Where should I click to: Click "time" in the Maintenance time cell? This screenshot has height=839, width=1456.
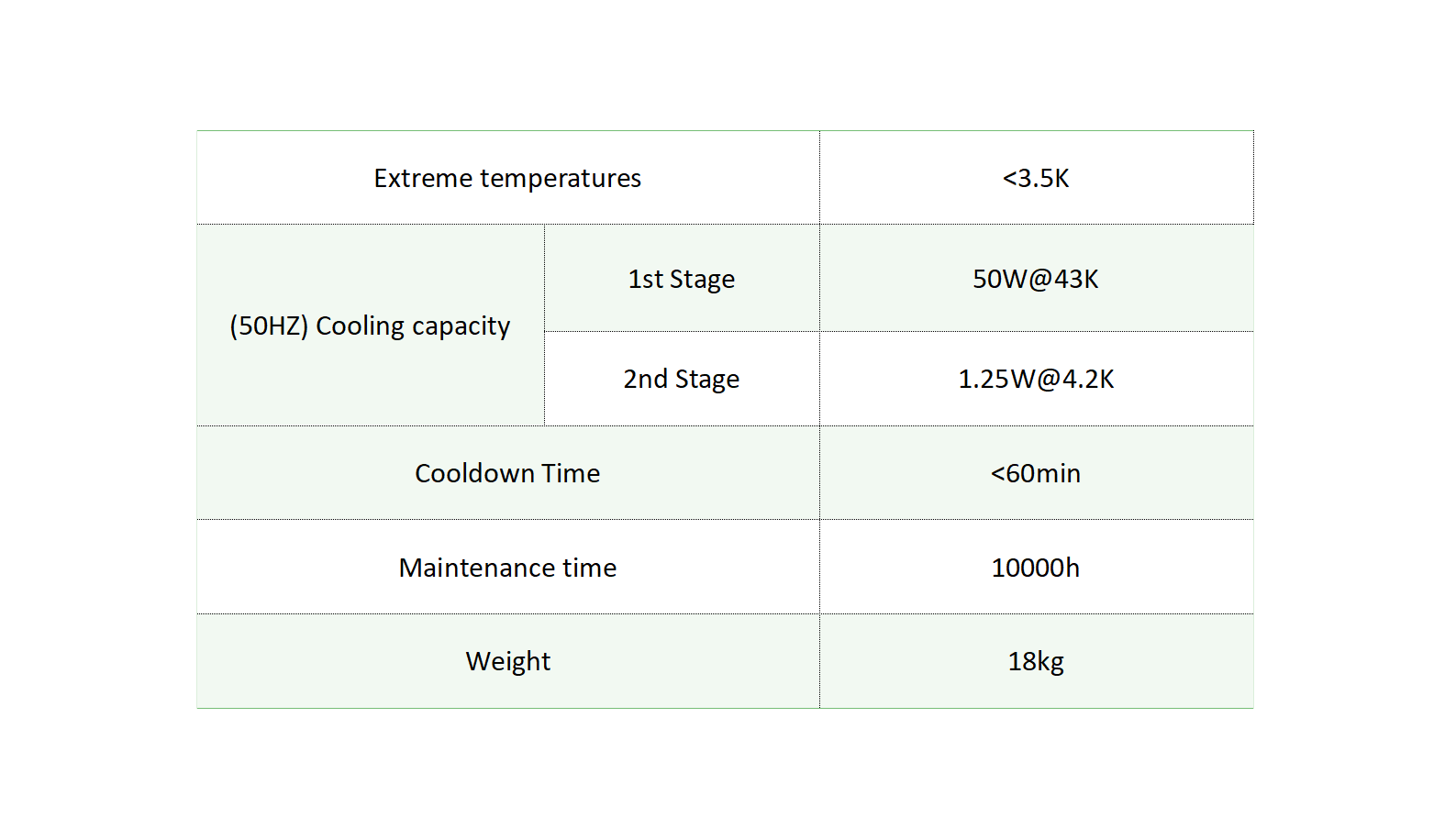(x=589, y=568)
